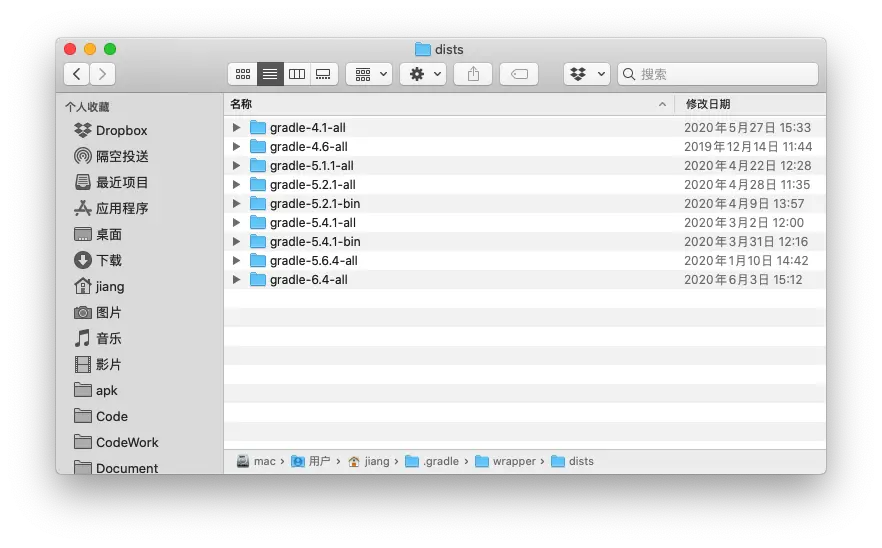
Task: Open the jiang home folder in sidebar
Action: (x=100, y=286)
